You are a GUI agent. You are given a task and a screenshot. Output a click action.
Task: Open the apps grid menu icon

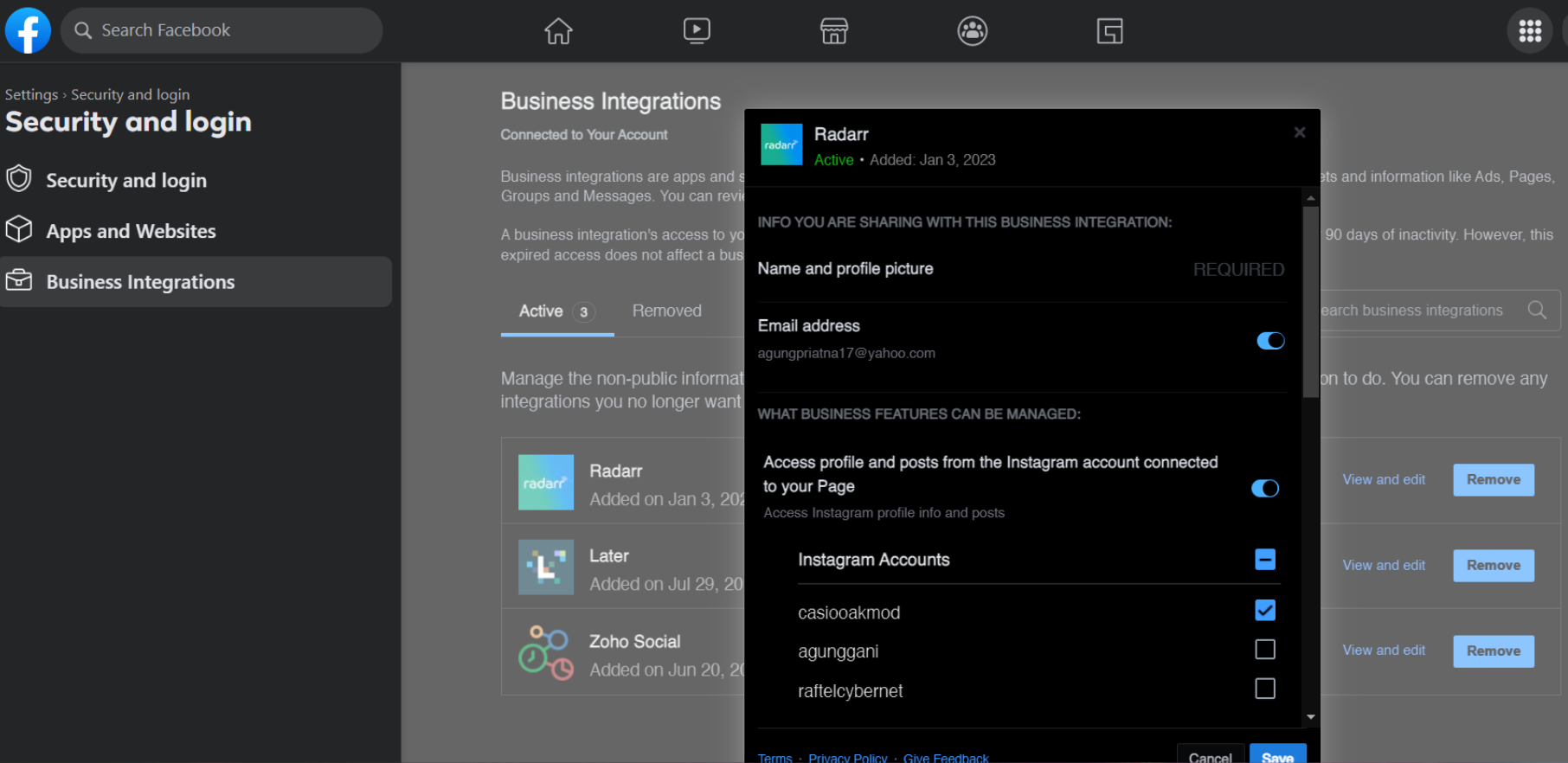point(1529,31)
